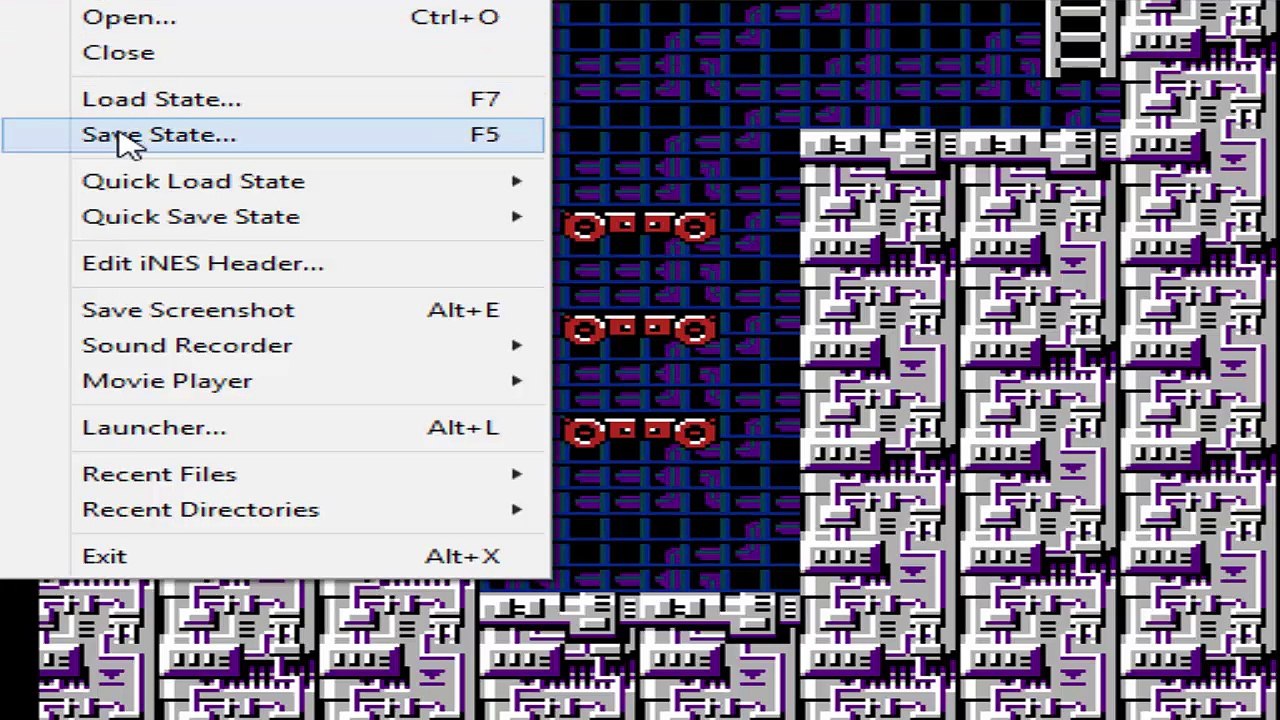This screenshot has height=720, width=1280.
Task: Select the Close menu entry
Action: (273, 53)
